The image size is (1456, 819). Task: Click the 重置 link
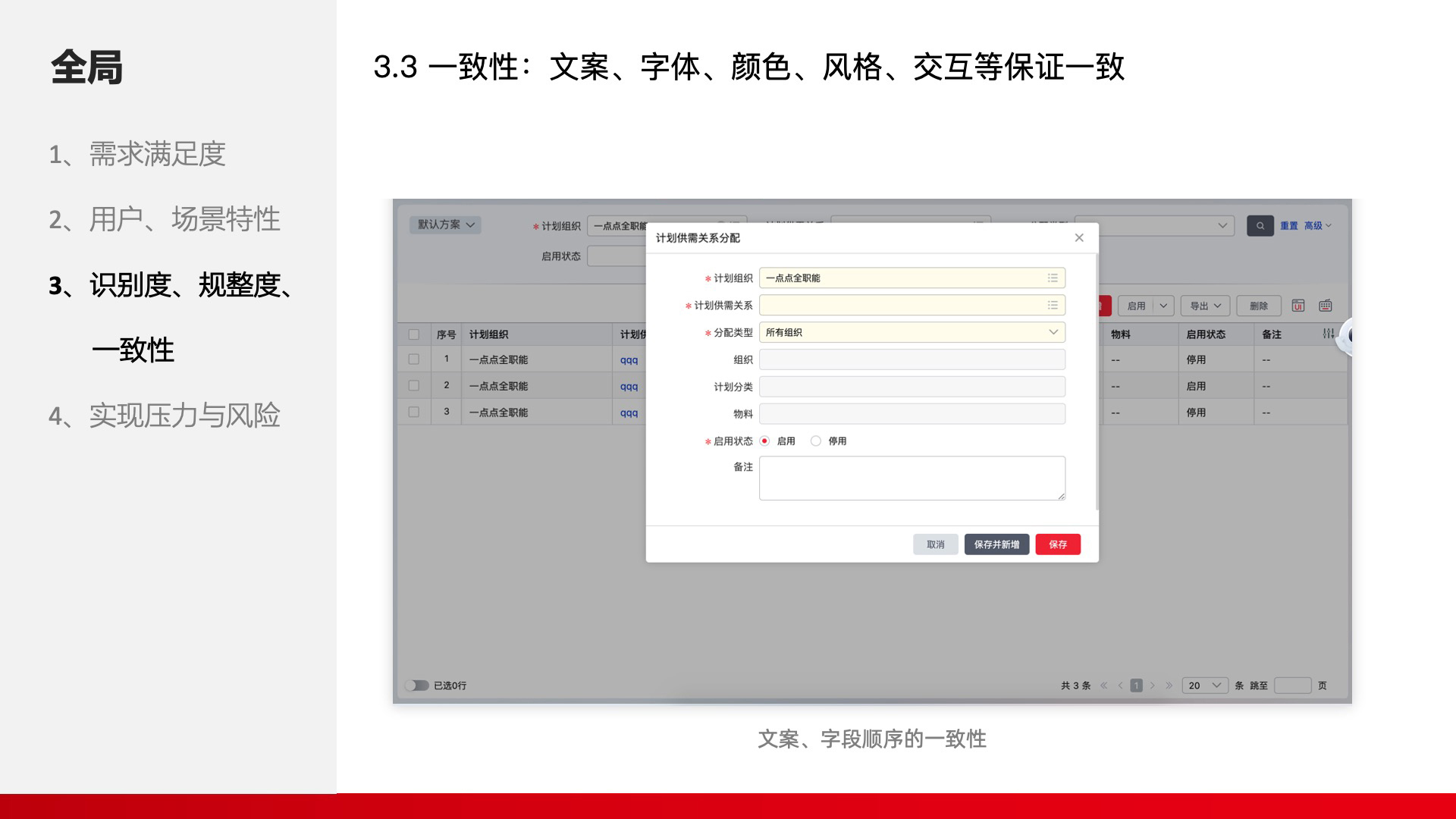coord(1288,225)
